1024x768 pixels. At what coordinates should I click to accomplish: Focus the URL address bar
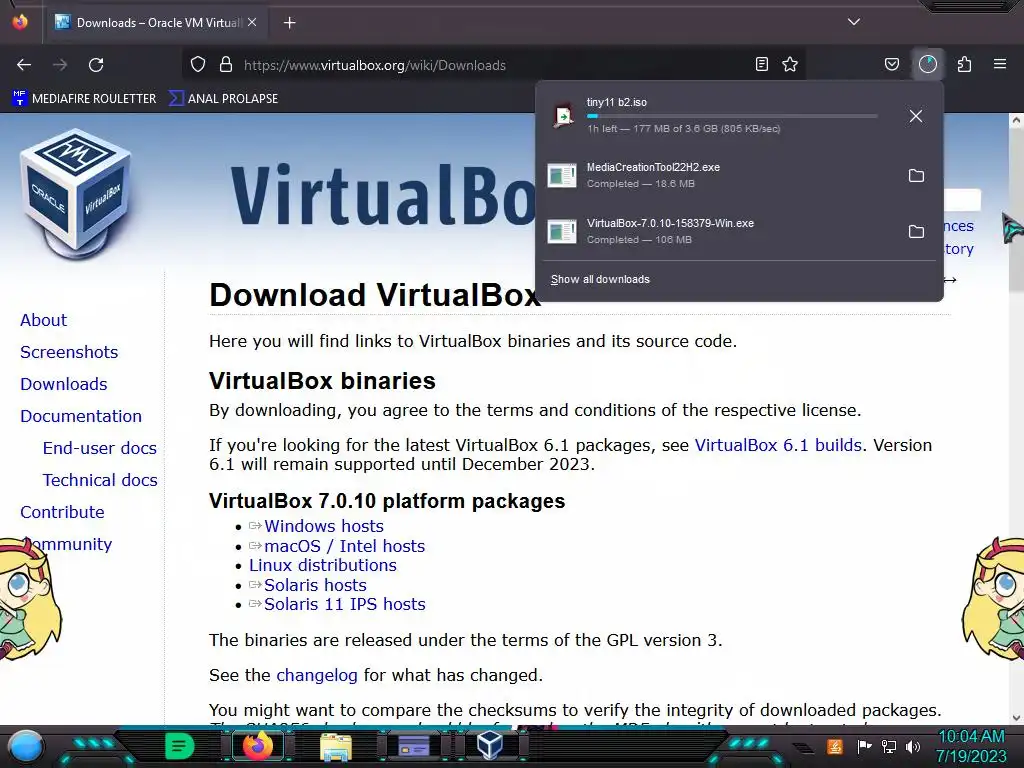(493, 65)
